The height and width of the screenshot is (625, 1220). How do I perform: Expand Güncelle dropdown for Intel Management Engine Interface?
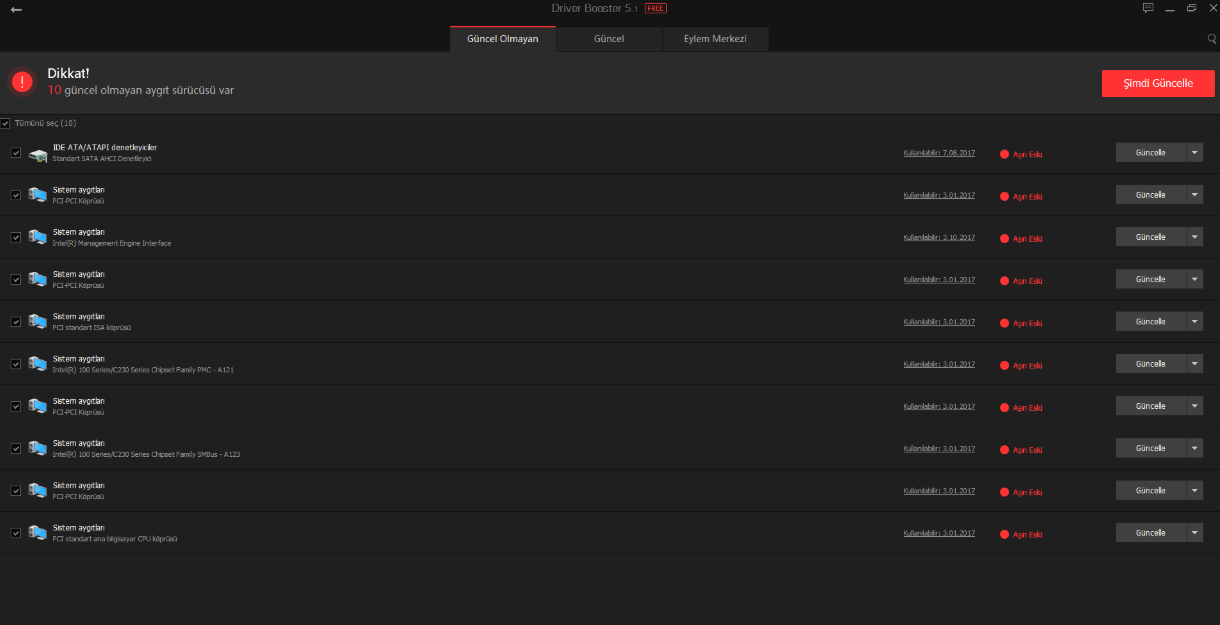coord(1195,237)
